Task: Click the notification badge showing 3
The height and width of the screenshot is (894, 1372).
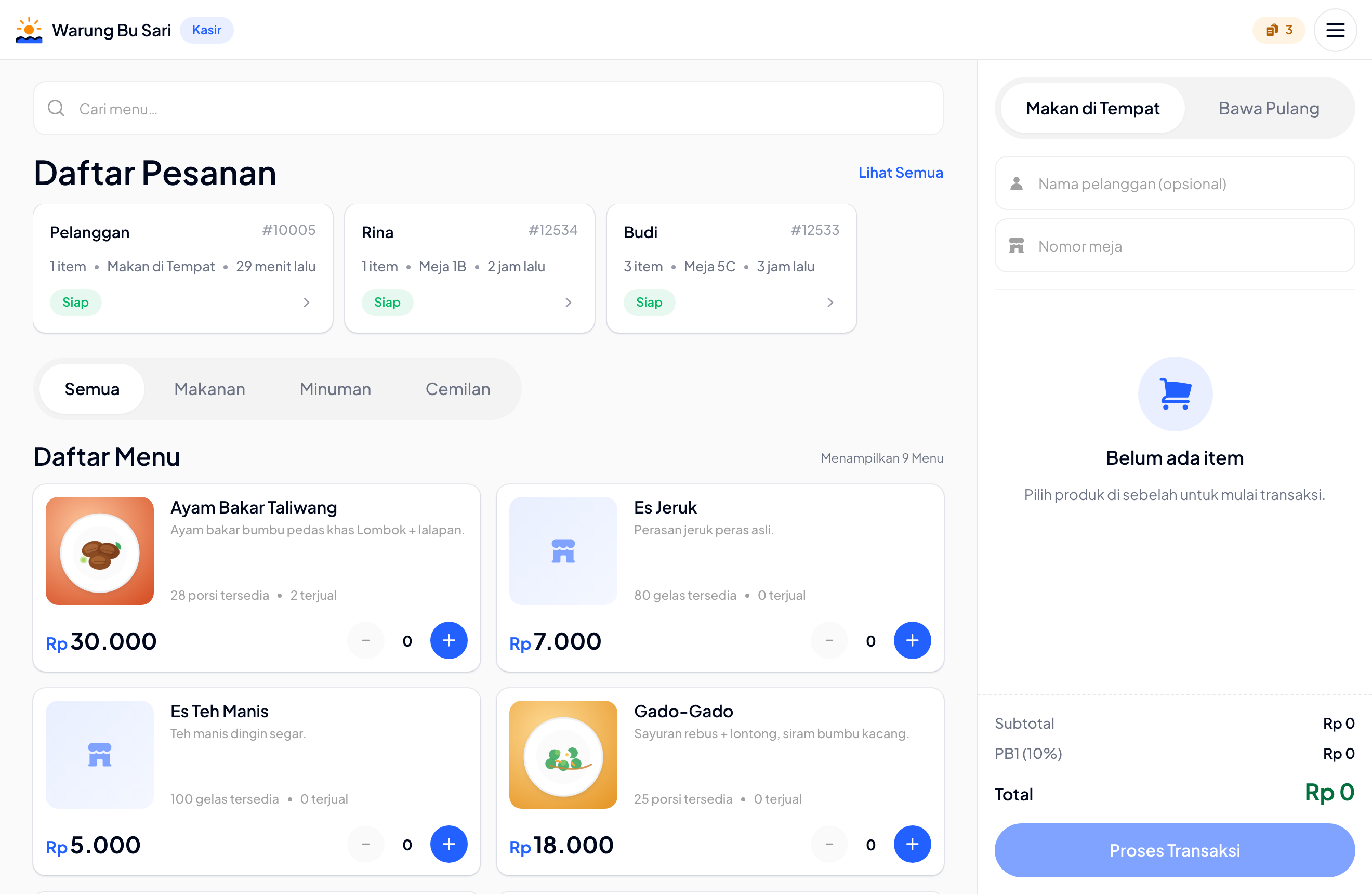Action: [x=1278, y=30]
